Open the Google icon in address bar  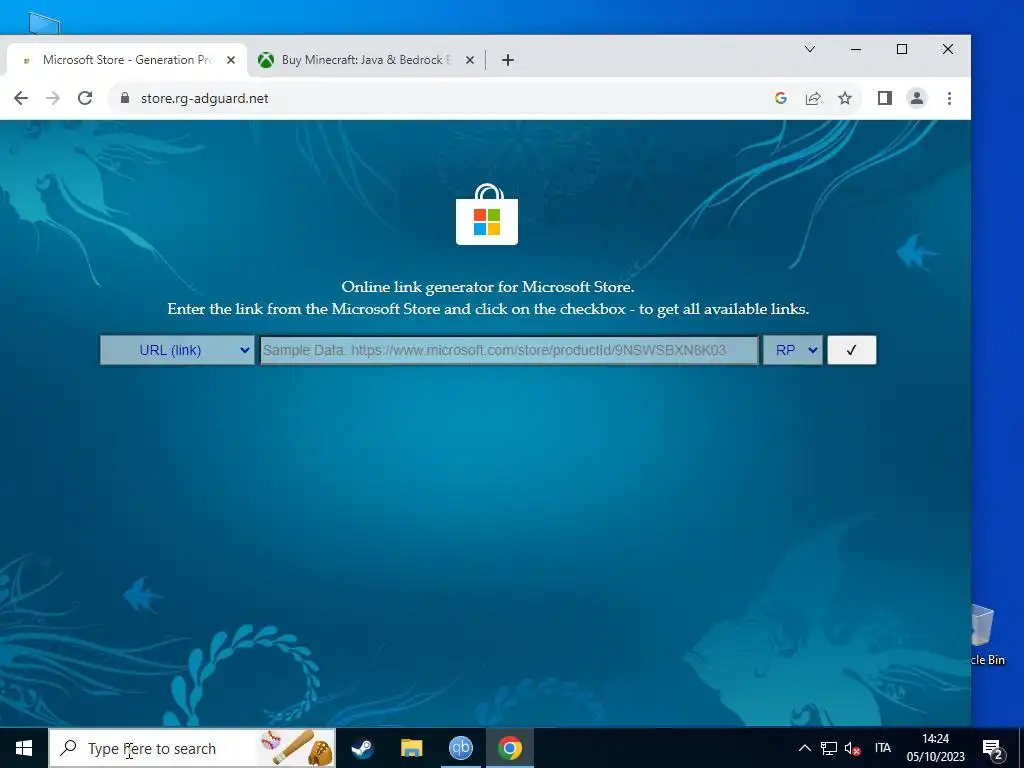click(780, 98)
